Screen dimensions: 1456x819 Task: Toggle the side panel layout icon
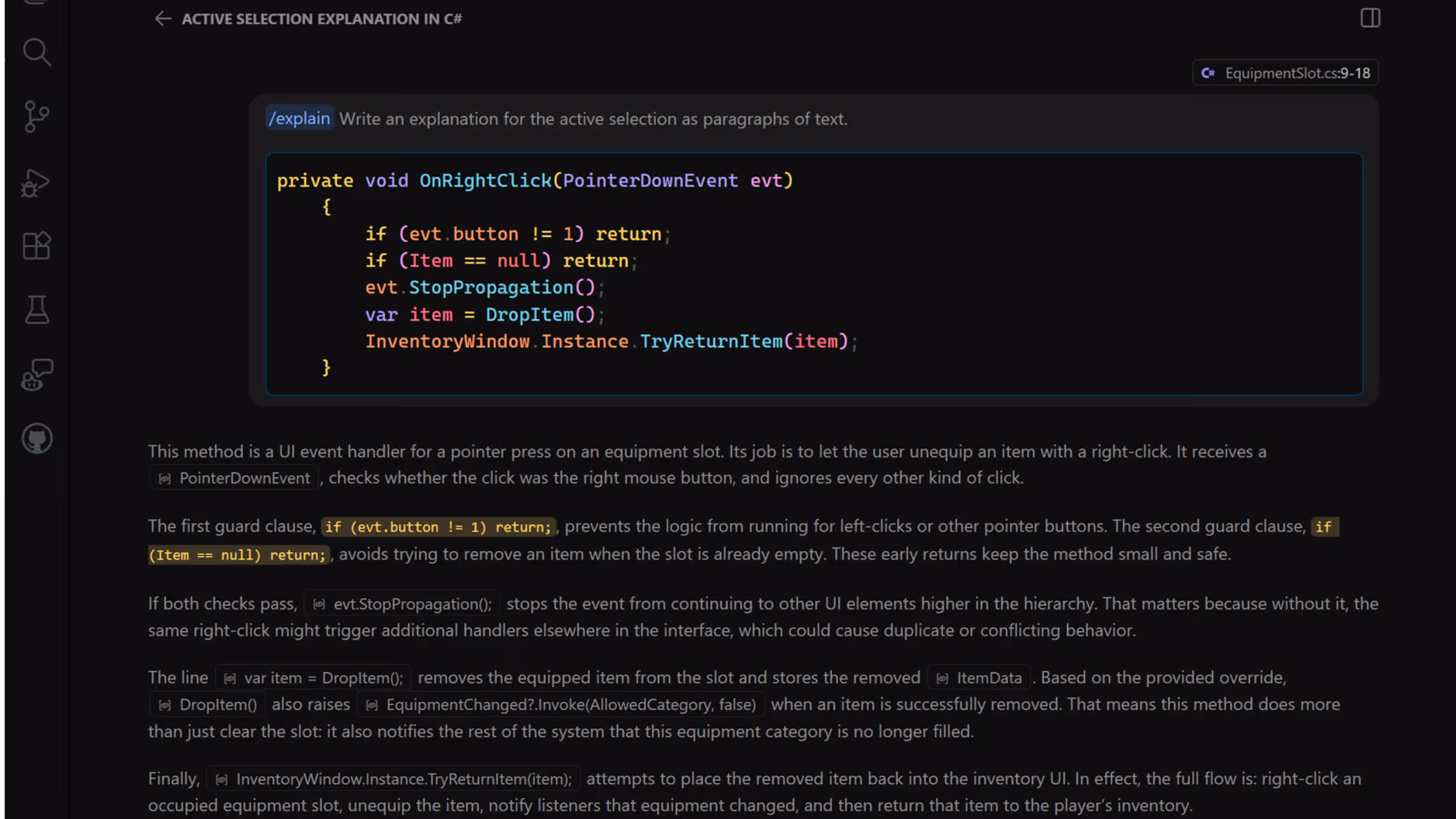1370,18
